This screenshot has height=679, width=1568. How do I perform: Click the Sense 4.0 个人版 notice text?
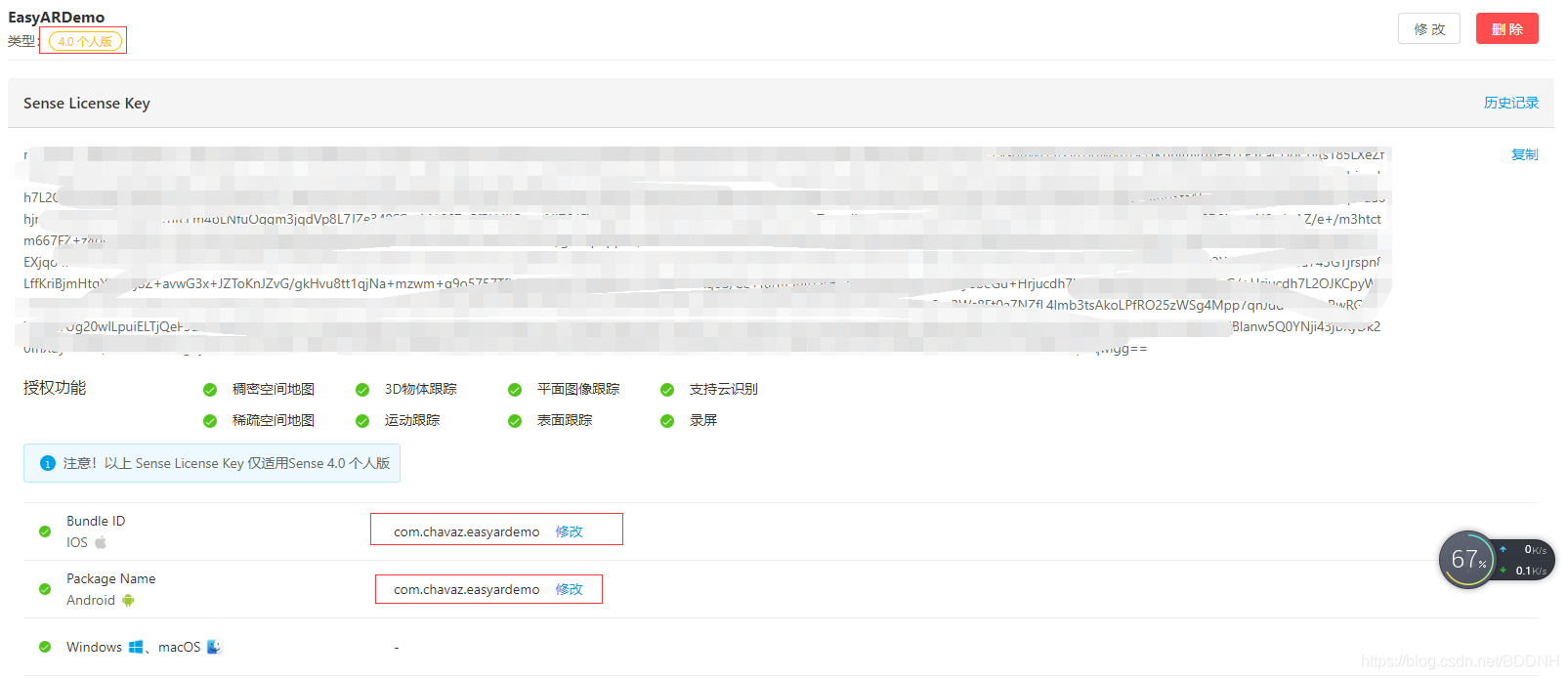point(227,463)
